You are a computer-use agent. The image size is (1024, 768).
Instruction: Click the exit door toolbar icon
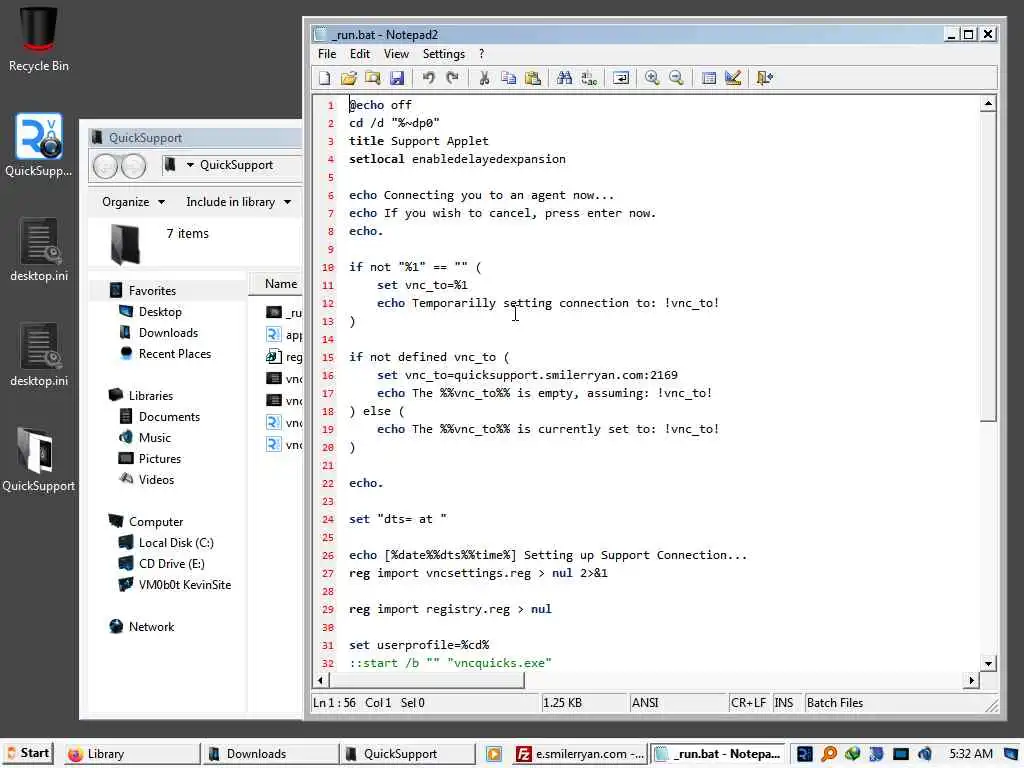(x=764, y=78)
